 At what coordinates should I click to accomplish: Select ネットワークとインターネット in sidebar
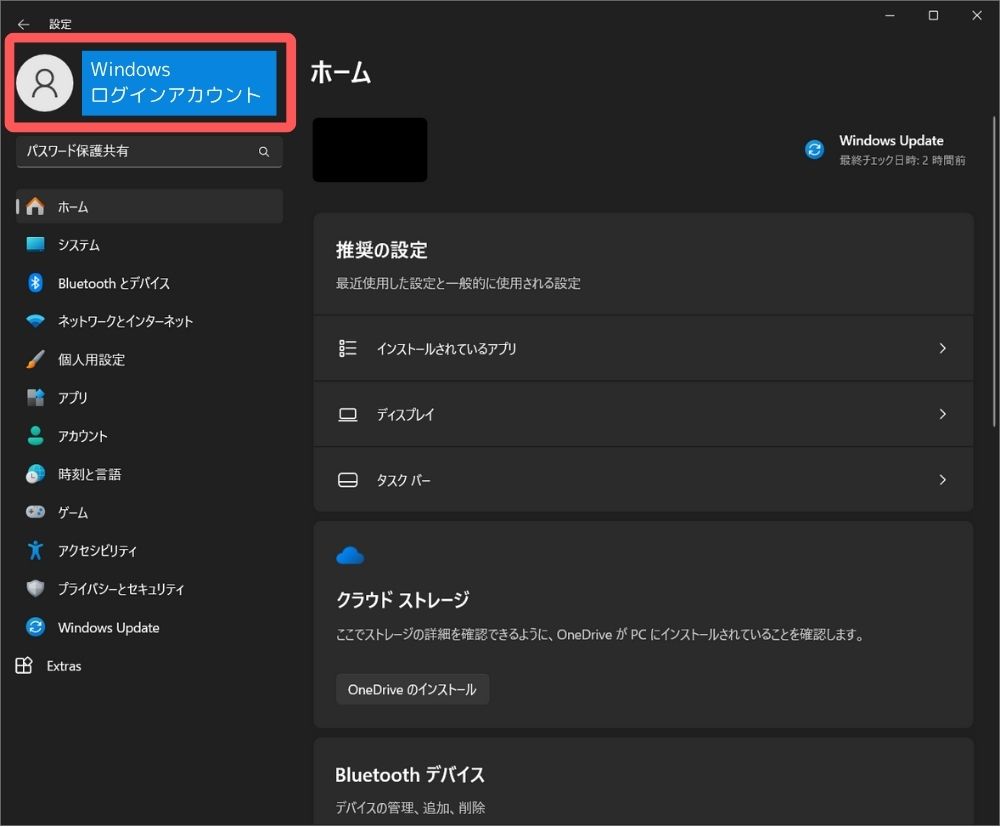149,321
